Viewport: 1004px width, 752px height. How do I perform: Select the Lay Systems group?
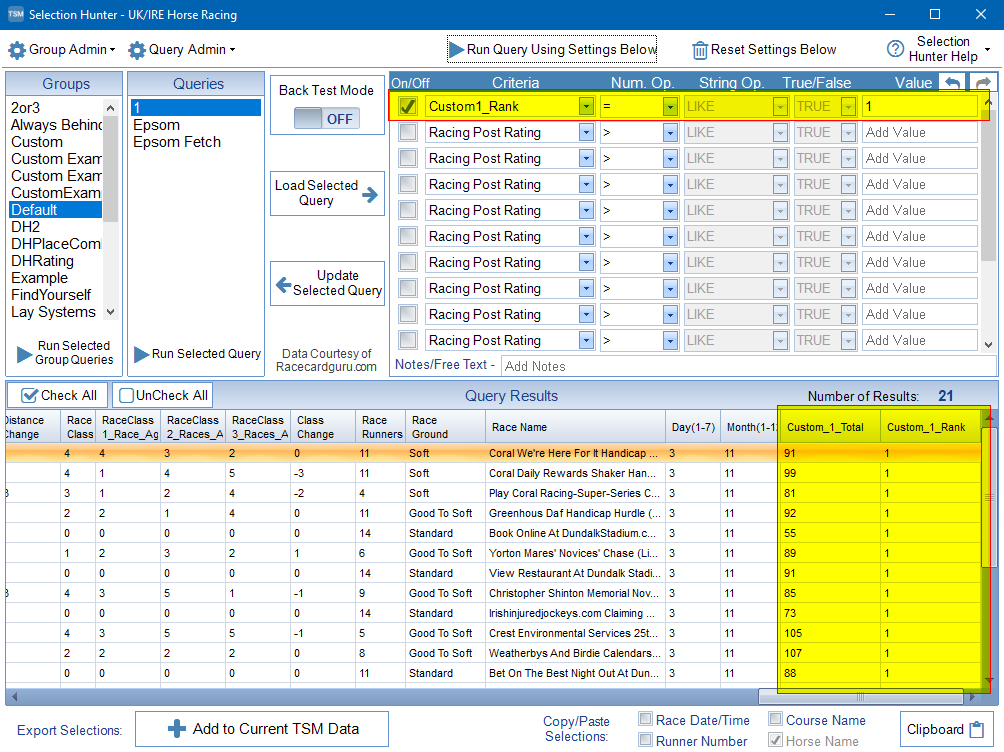(x=53, y=312)
